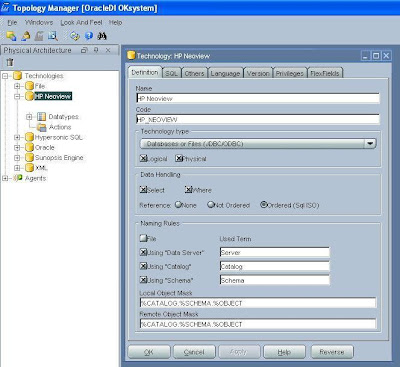This screenshot has width=400, height=367.
Task: Toggle the Physical checkbox
Action: pos(179,159)
